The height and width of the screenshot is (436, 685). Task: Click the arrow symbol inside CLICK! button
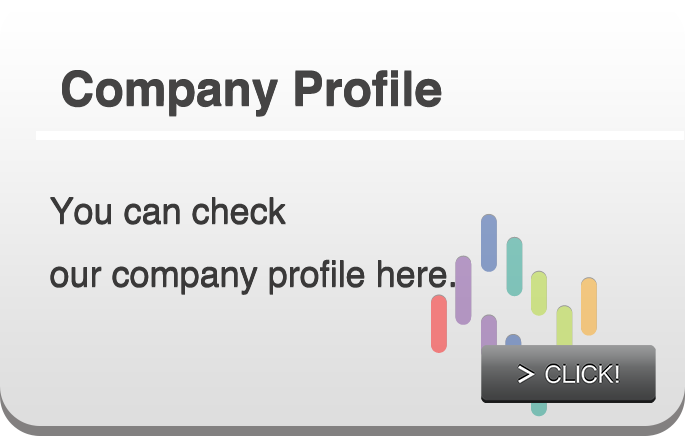tap(526, 374)
